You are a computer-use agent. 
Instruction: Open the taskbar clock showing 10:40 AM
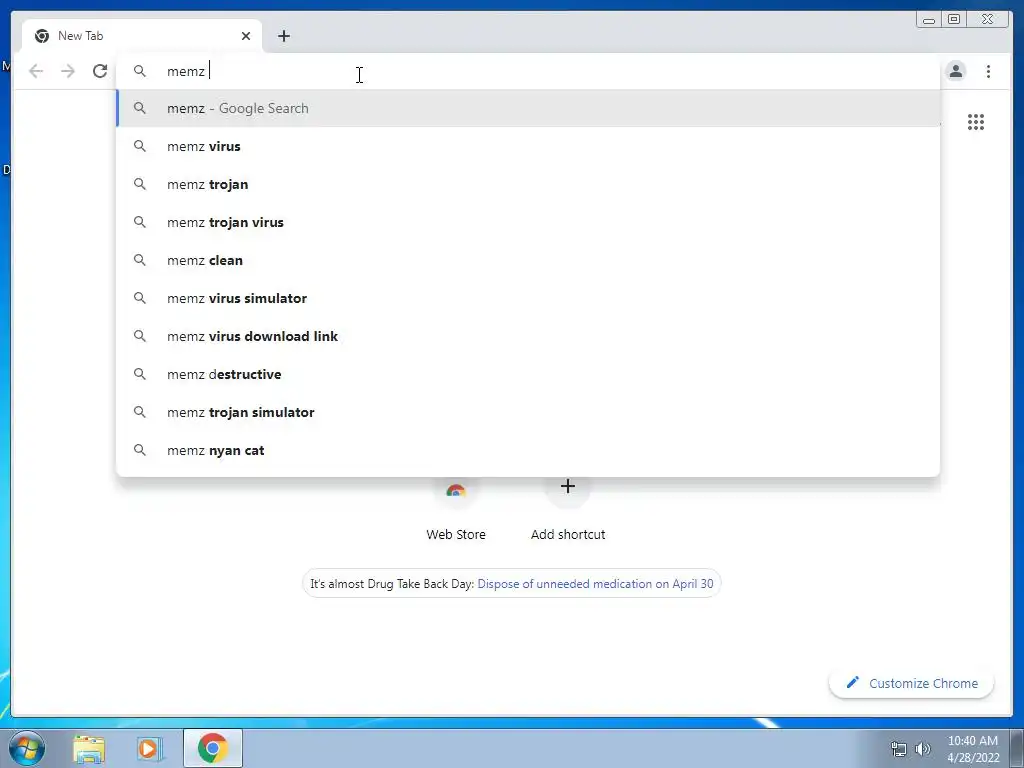[972, 749]
